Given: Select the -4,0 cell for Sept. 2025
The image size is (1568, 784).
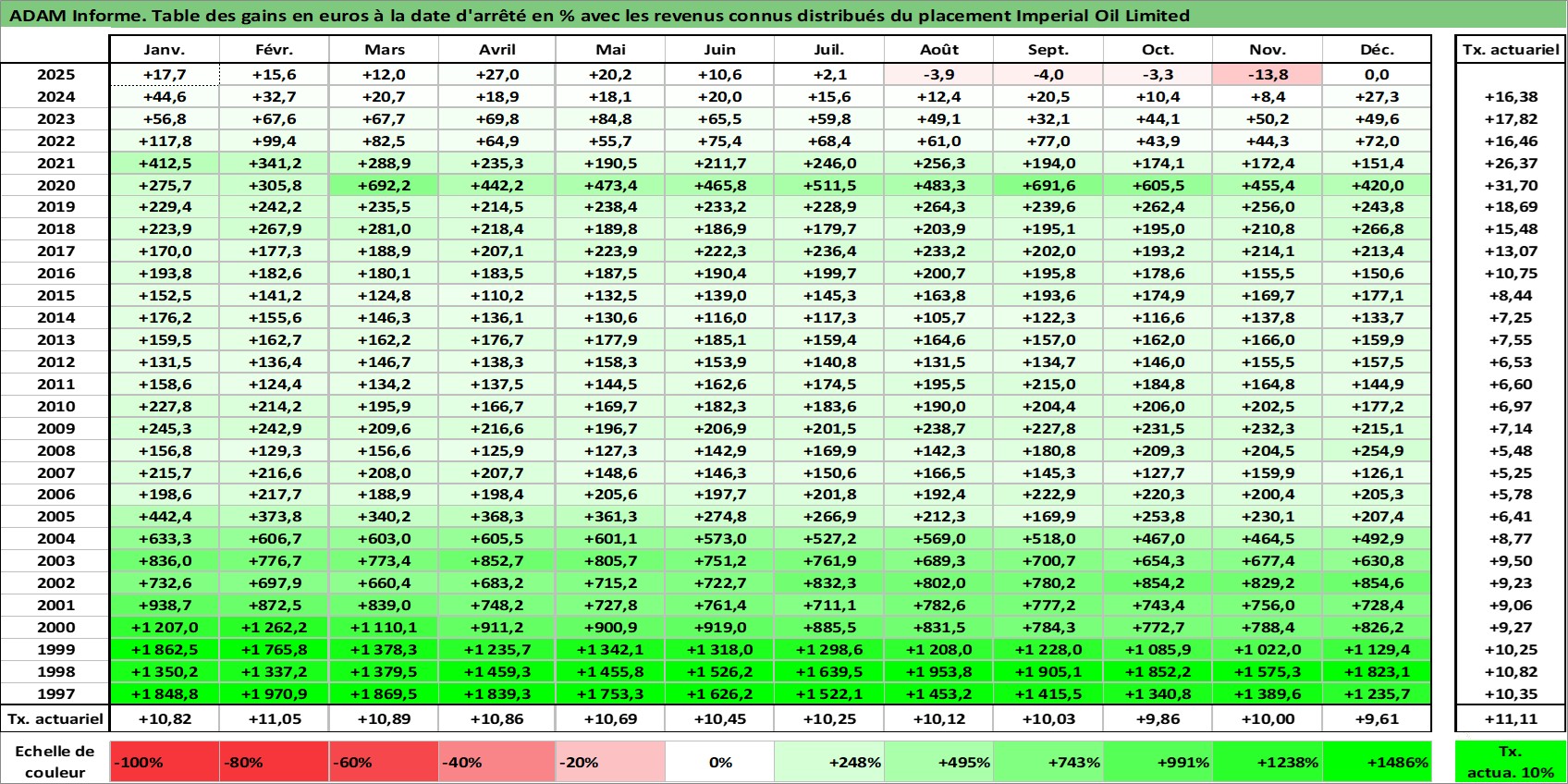Looking at the screenshot, I should pyautogui.click(x=1048, y=75).
